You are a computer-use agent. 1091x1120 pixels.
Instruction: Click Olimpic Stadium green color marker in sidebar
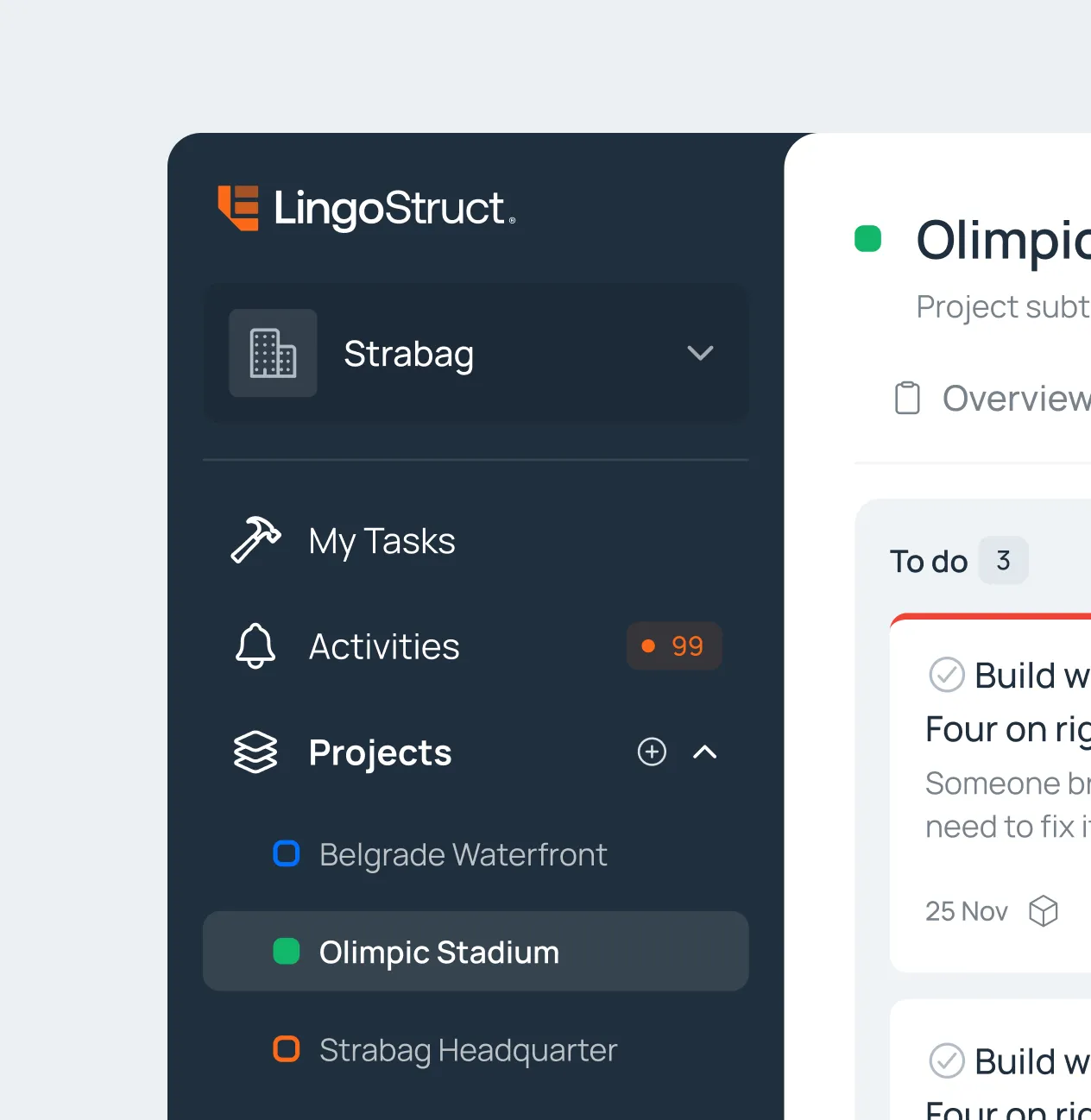(x=286, y=951)
